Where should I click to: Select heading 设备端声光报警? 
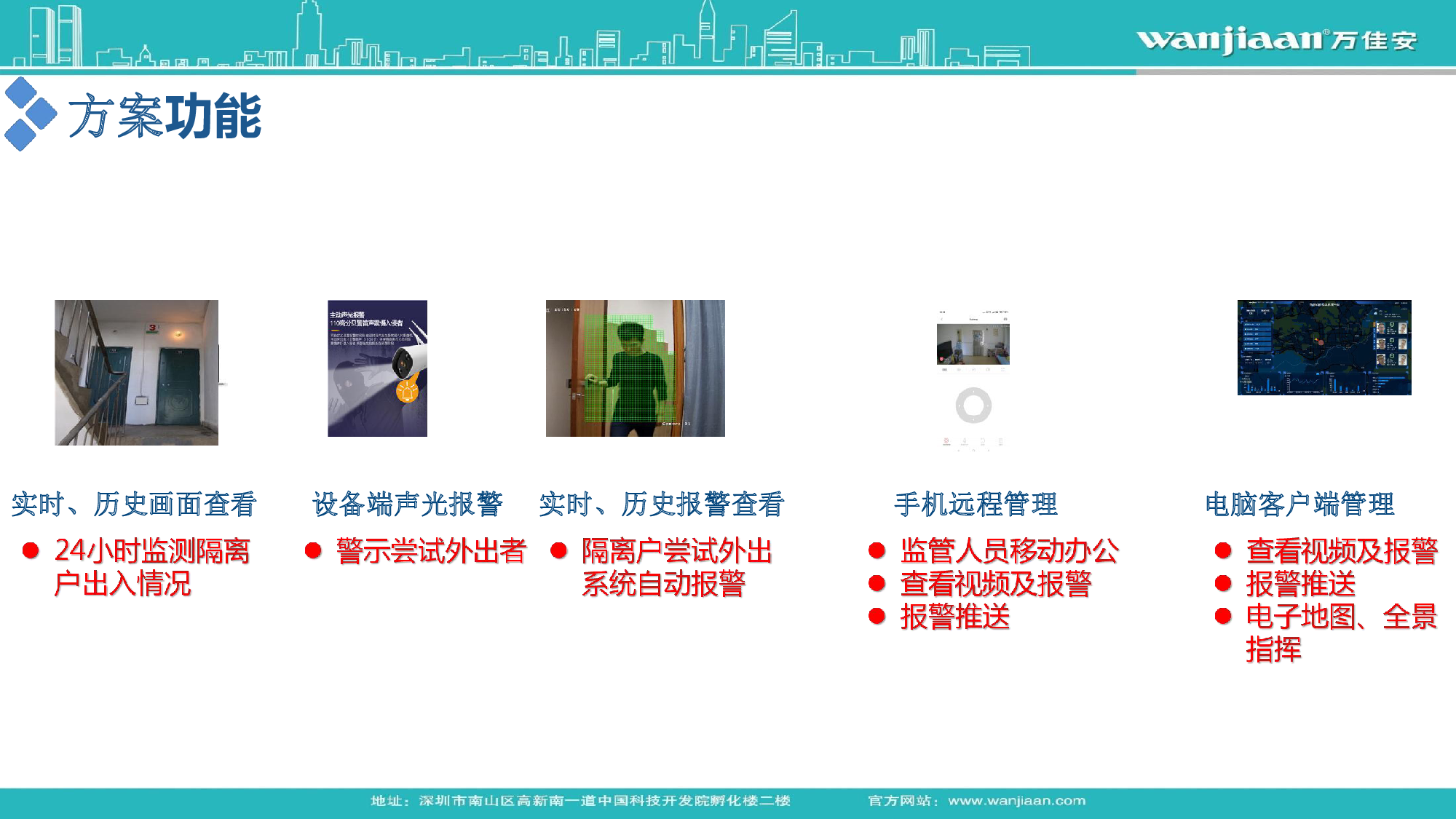pyautogui.click(x=408, y=504)
